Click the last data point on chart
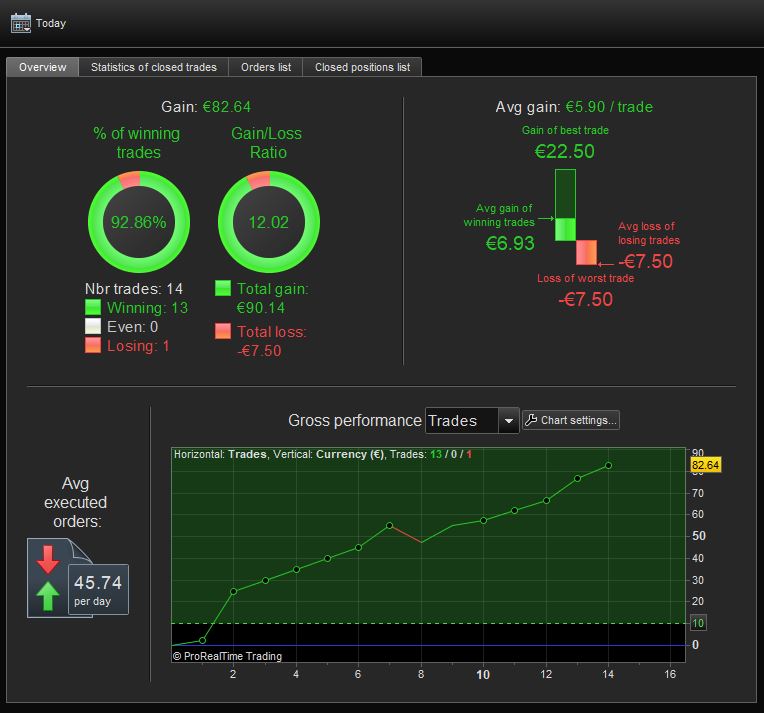 click(x=608, y=466)
